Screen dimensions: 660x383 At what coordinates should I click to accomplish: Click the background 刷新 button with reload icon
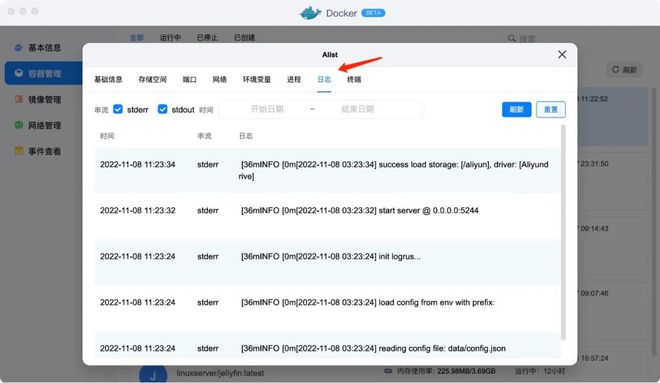pos(624,69)
